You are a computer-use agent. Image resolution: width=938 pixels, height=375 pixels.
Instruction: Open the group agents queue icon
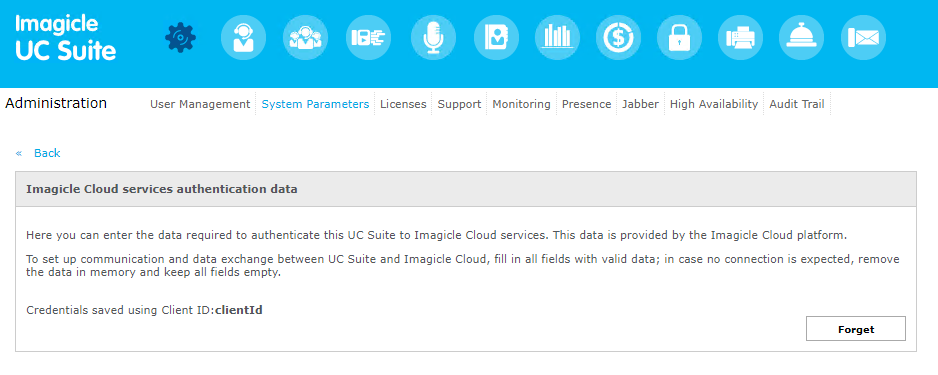[x=306, y=38]
